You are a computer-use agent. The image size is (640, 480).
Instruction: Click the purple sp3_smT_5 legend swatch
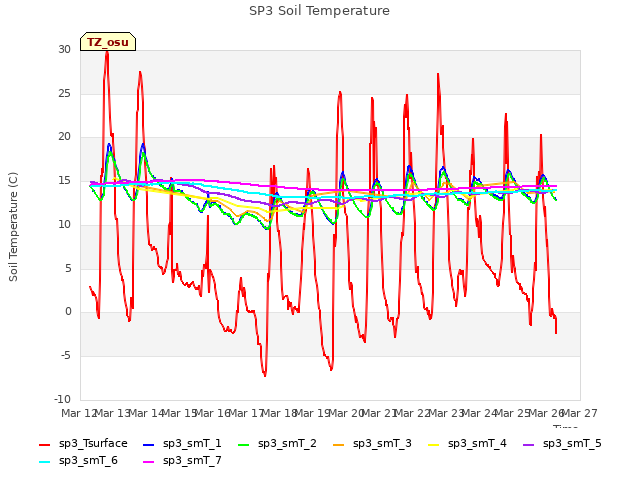(x=529, y=444)
